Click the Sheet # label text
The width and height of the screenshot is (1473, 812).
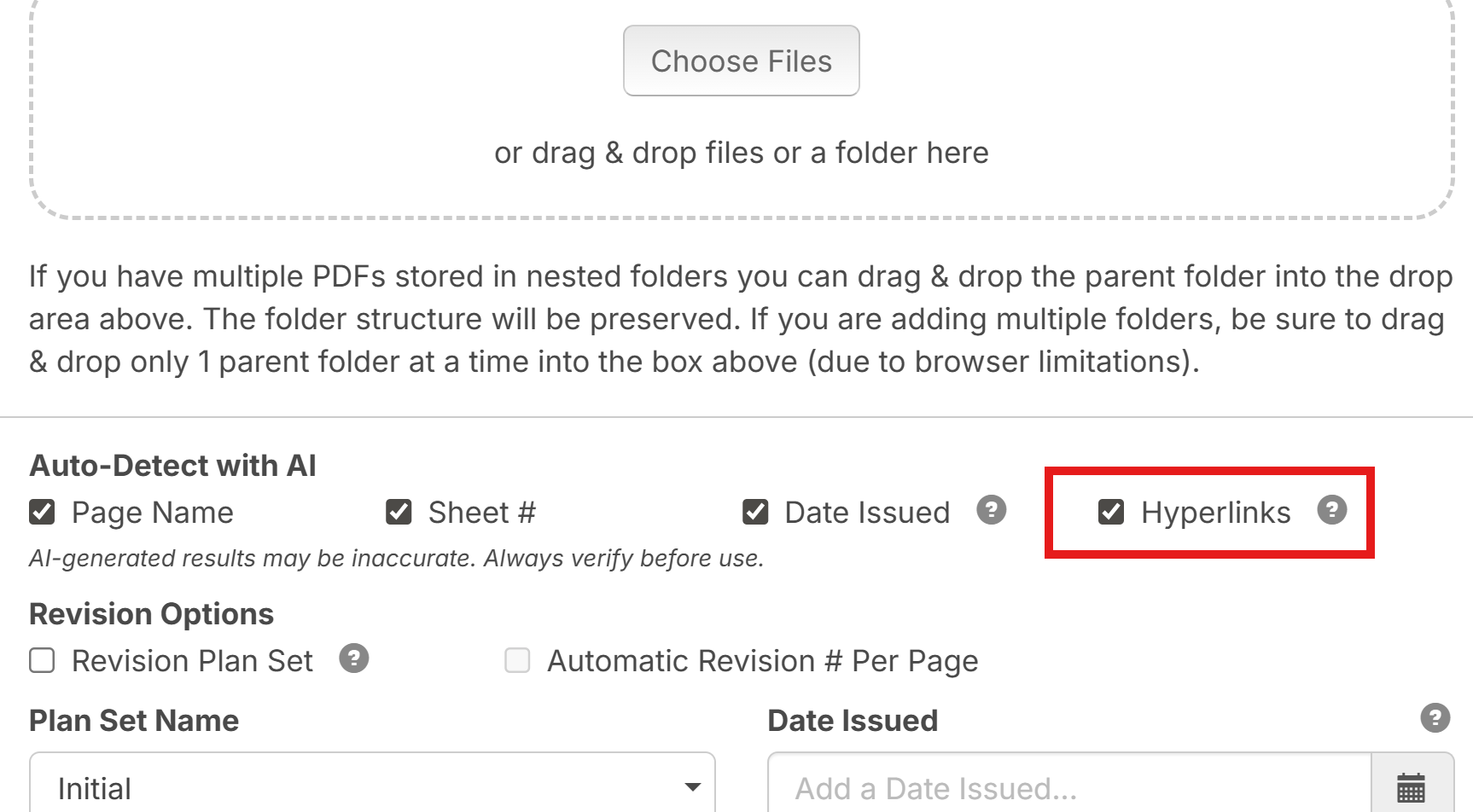point(481,513)
